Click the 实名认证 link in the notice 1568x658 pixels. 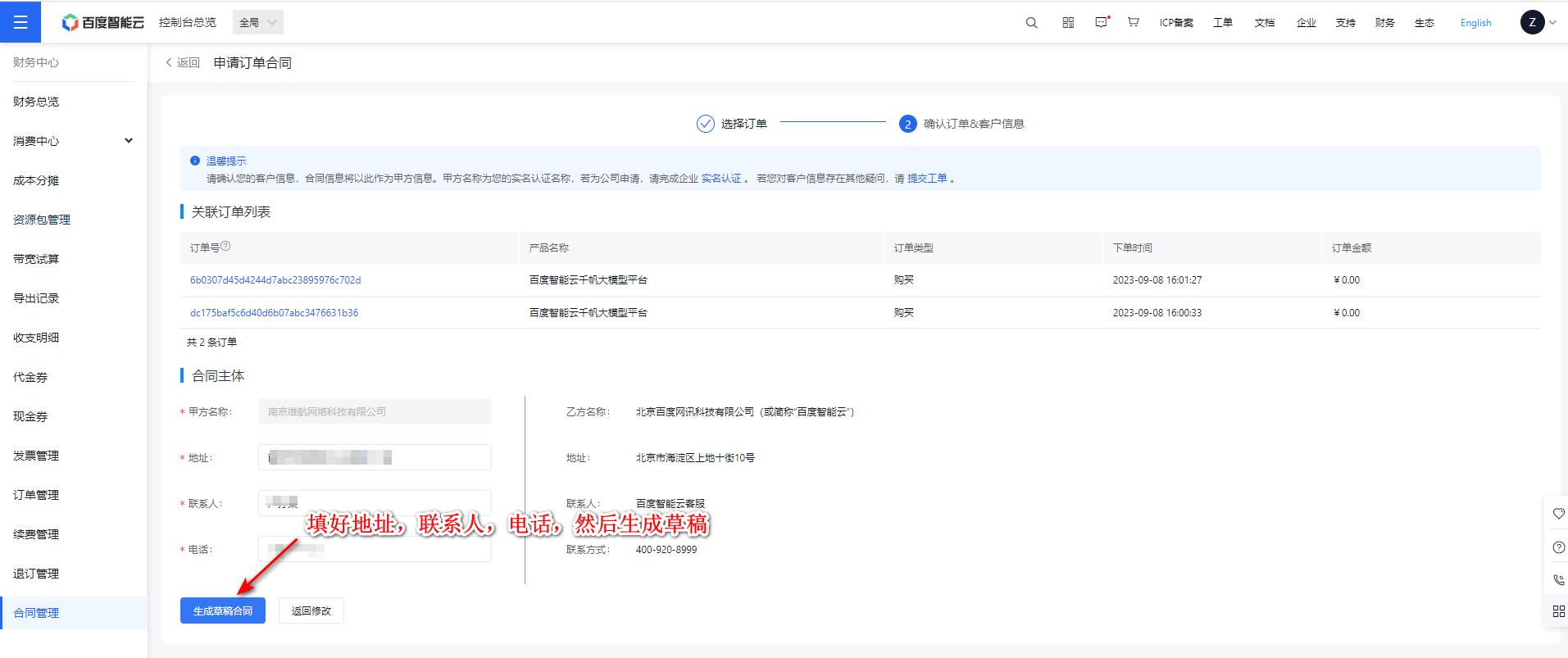[720, 179]
